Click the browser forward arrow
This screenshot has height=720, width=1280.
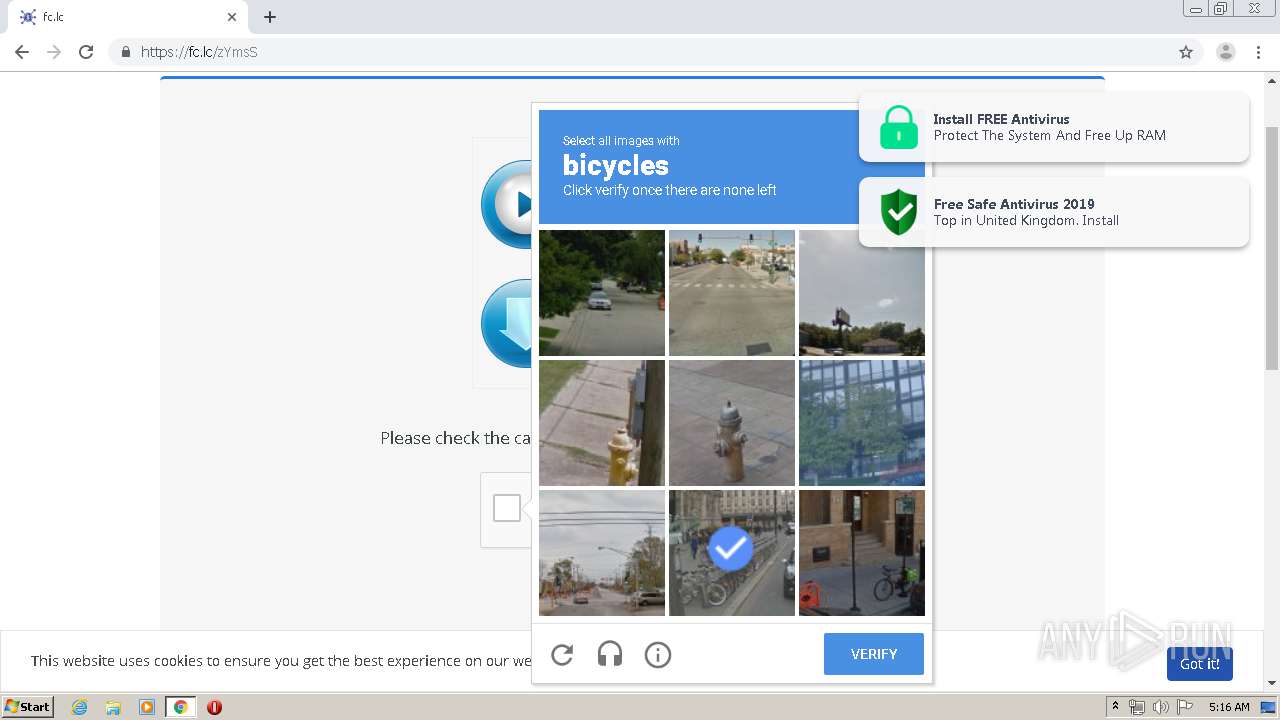click(54, 52)
